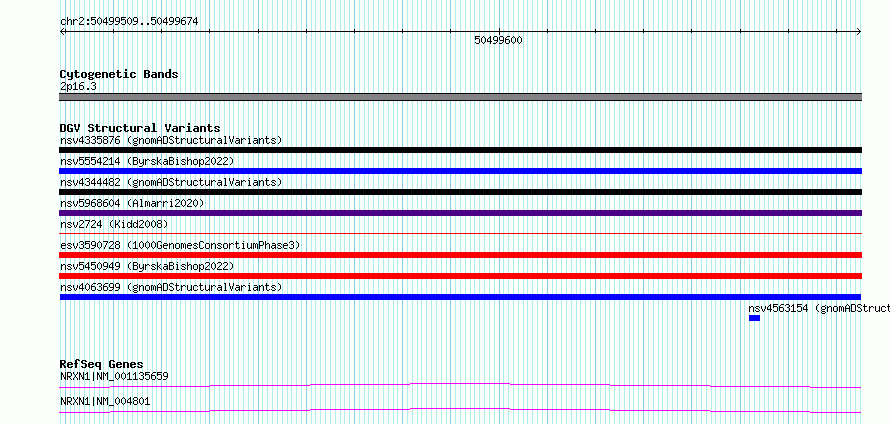
Task: Click the nsv5450949 (ByrskaBishop2022) label
Action: click(147, 266)
